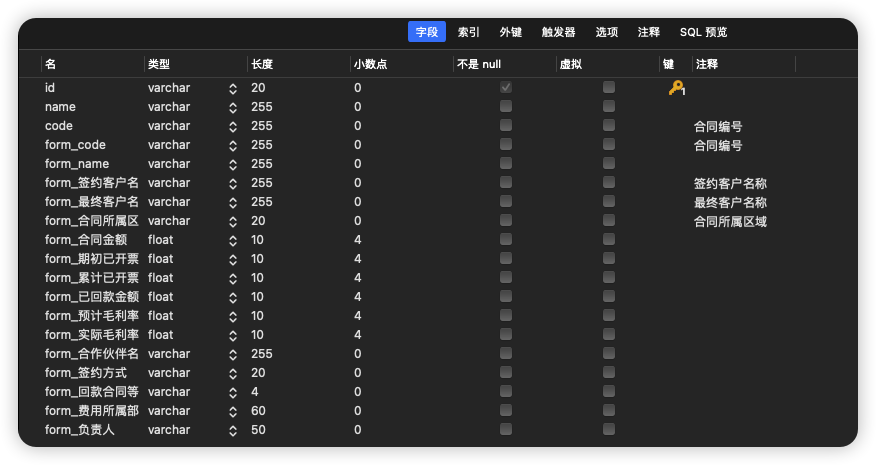Open type dropdown for form_负责人 row

click(x=233, y=430)
